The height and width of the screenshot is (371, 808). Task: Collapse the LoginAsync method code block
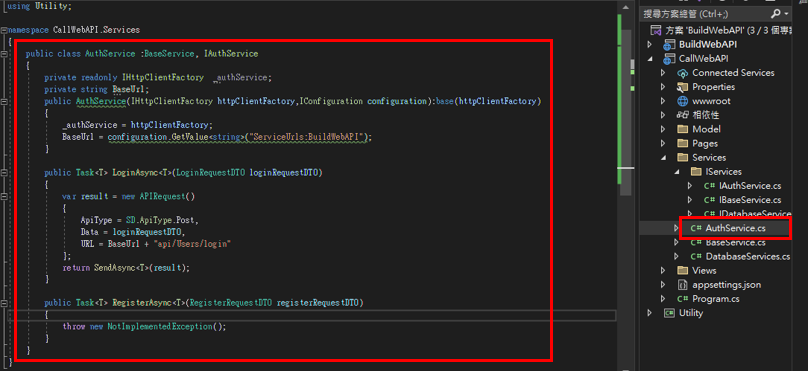click(x=4, y=173)
